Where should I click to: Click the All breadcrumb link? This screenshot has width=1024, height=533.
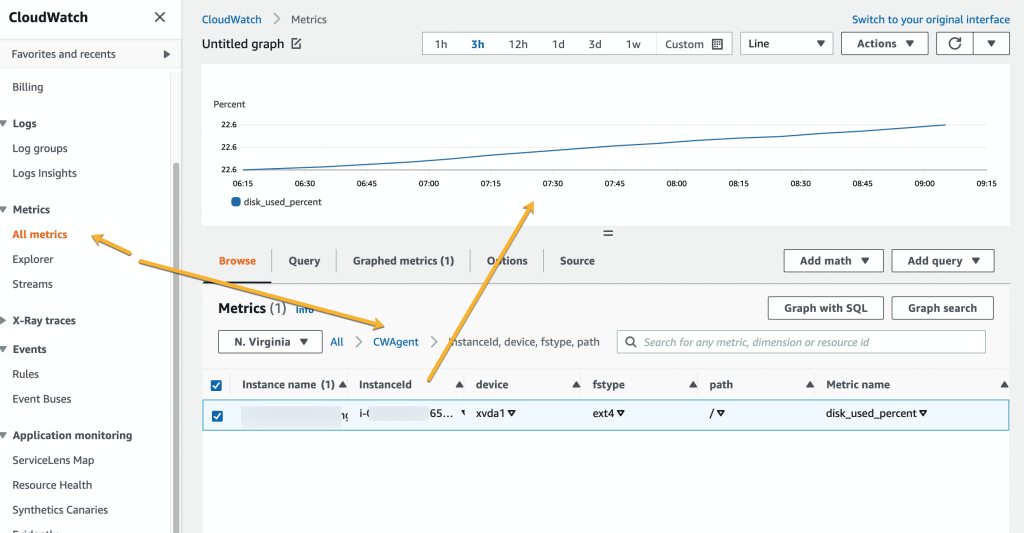click(x=336, y=342)
